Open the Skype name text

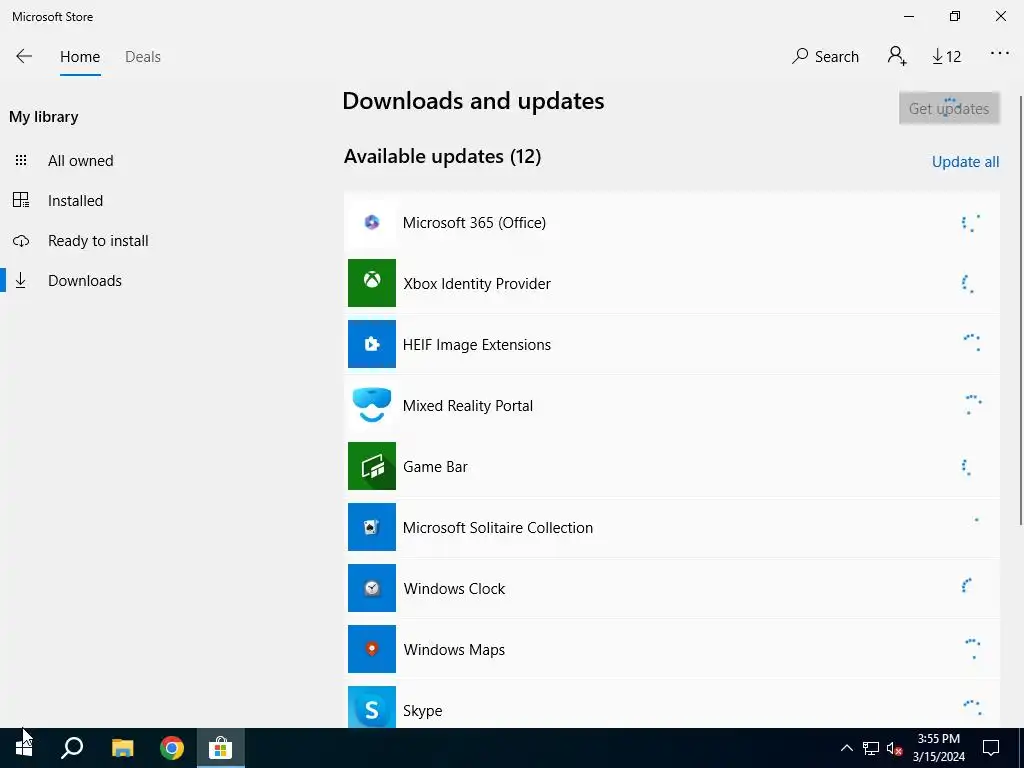423,711
